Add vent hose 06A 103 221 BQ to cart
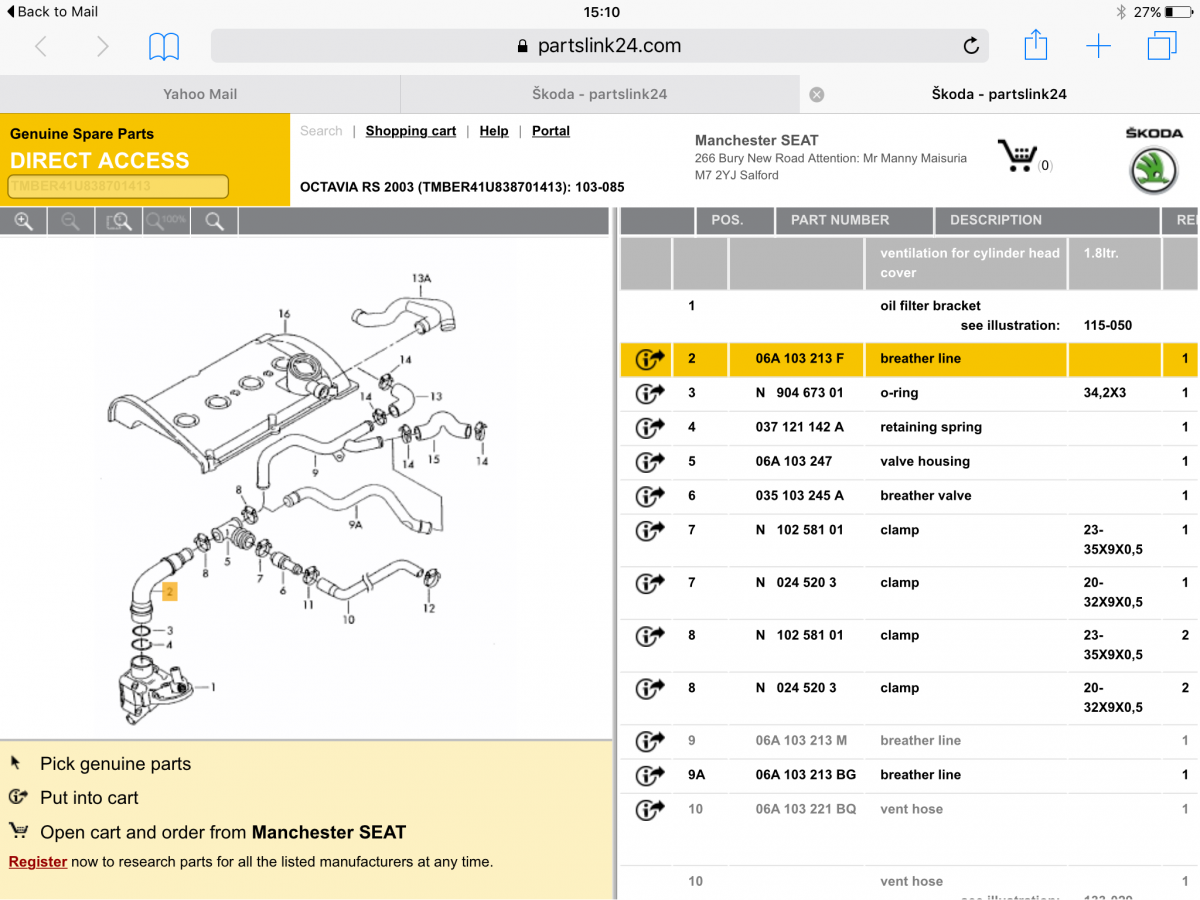Viewport: 1200px width, 900px height. tap(650, 809)
